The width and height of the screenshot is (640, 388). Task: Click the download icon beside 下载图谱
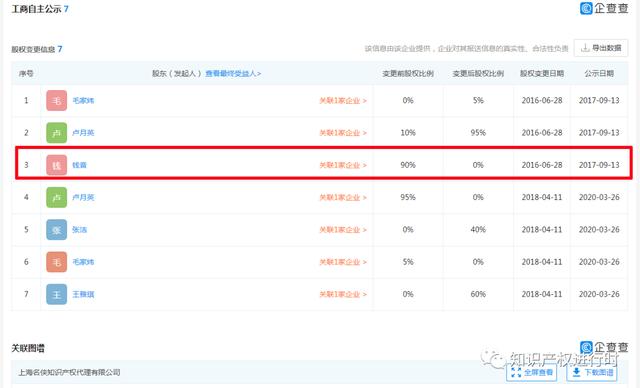pos(576,372)
